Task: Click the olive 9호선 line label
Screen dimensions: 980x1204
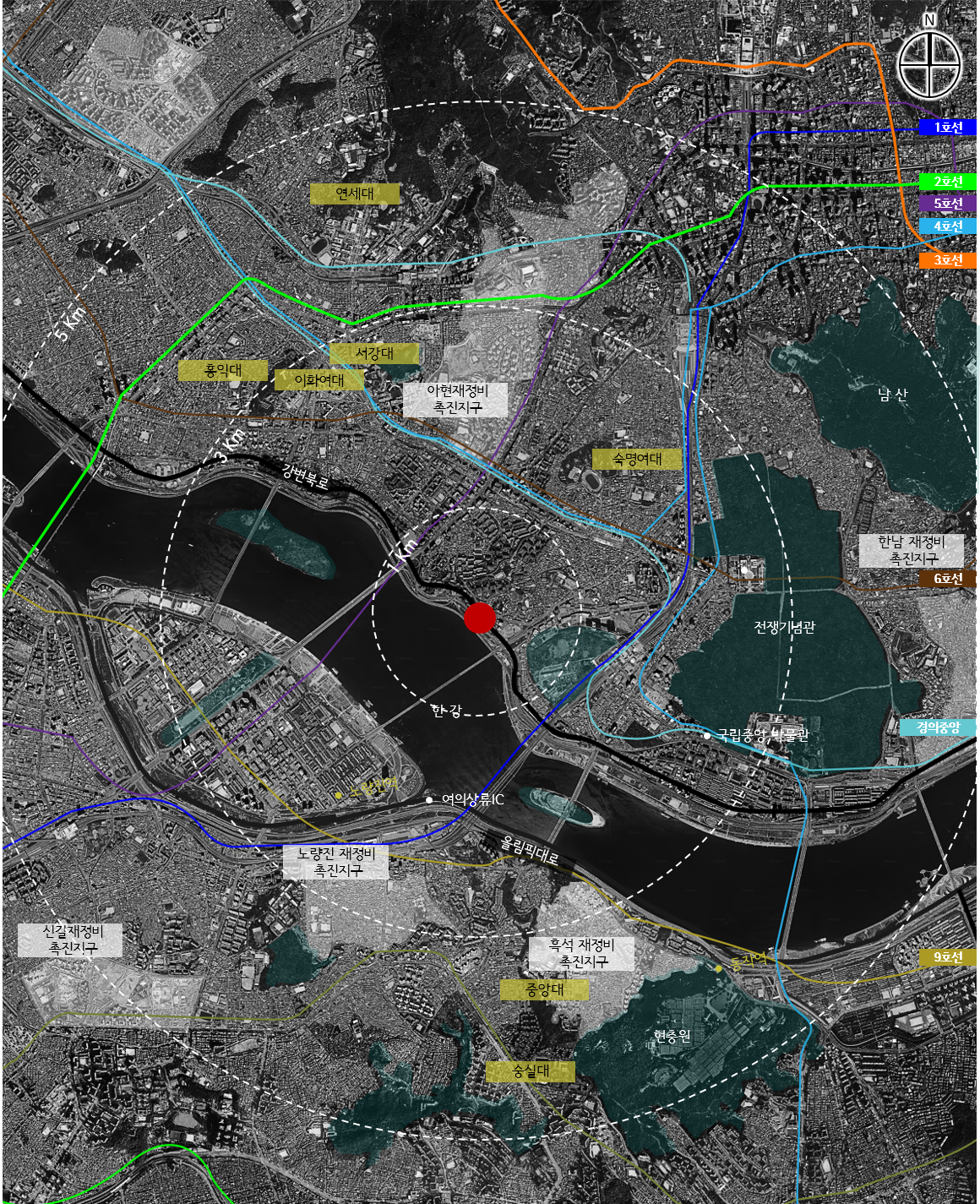Action: [947, 957]
